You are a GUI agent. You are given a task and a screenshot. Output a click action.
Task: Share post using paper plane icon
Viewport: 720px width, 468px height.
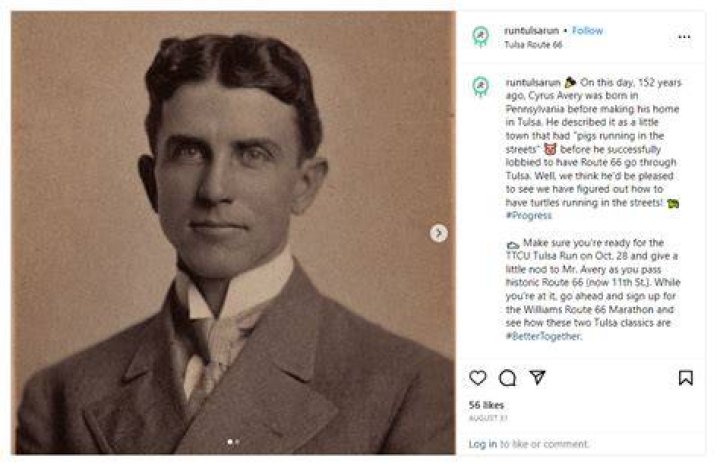(537, 377)
